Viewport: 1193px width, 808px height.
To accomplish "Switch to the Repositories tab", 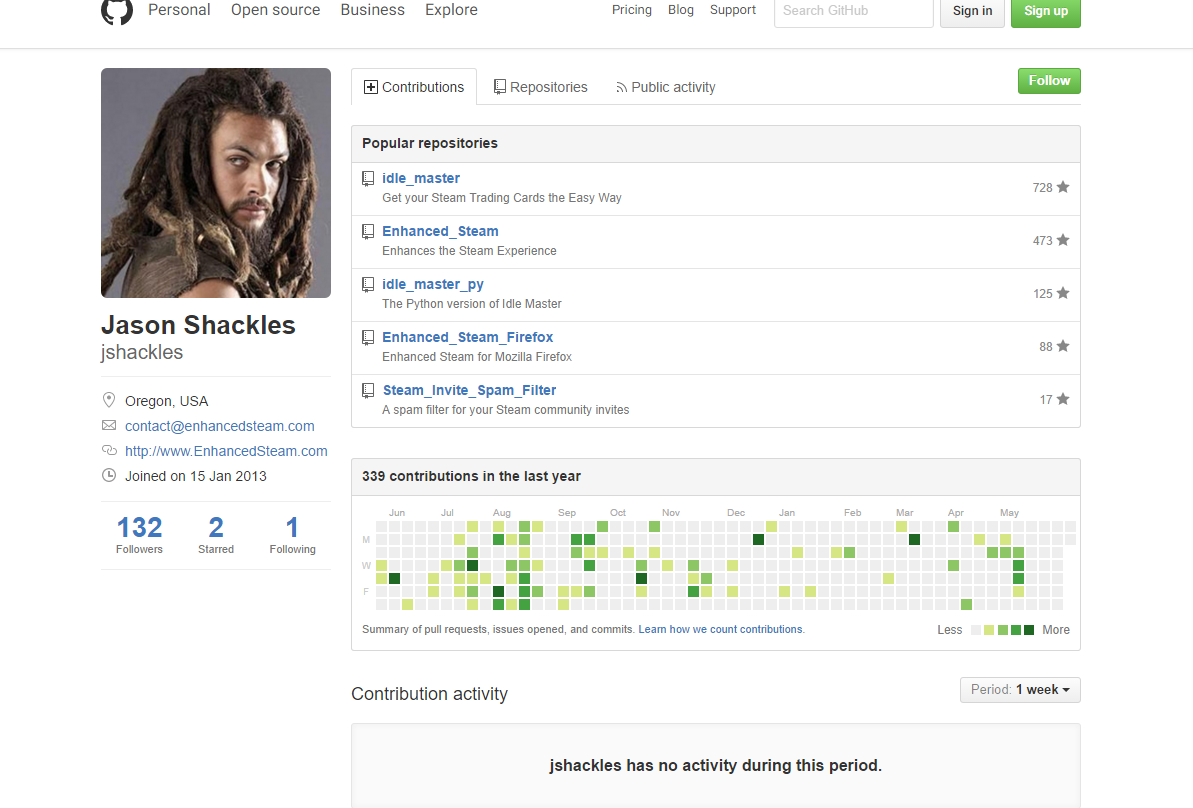I will 541,87.
